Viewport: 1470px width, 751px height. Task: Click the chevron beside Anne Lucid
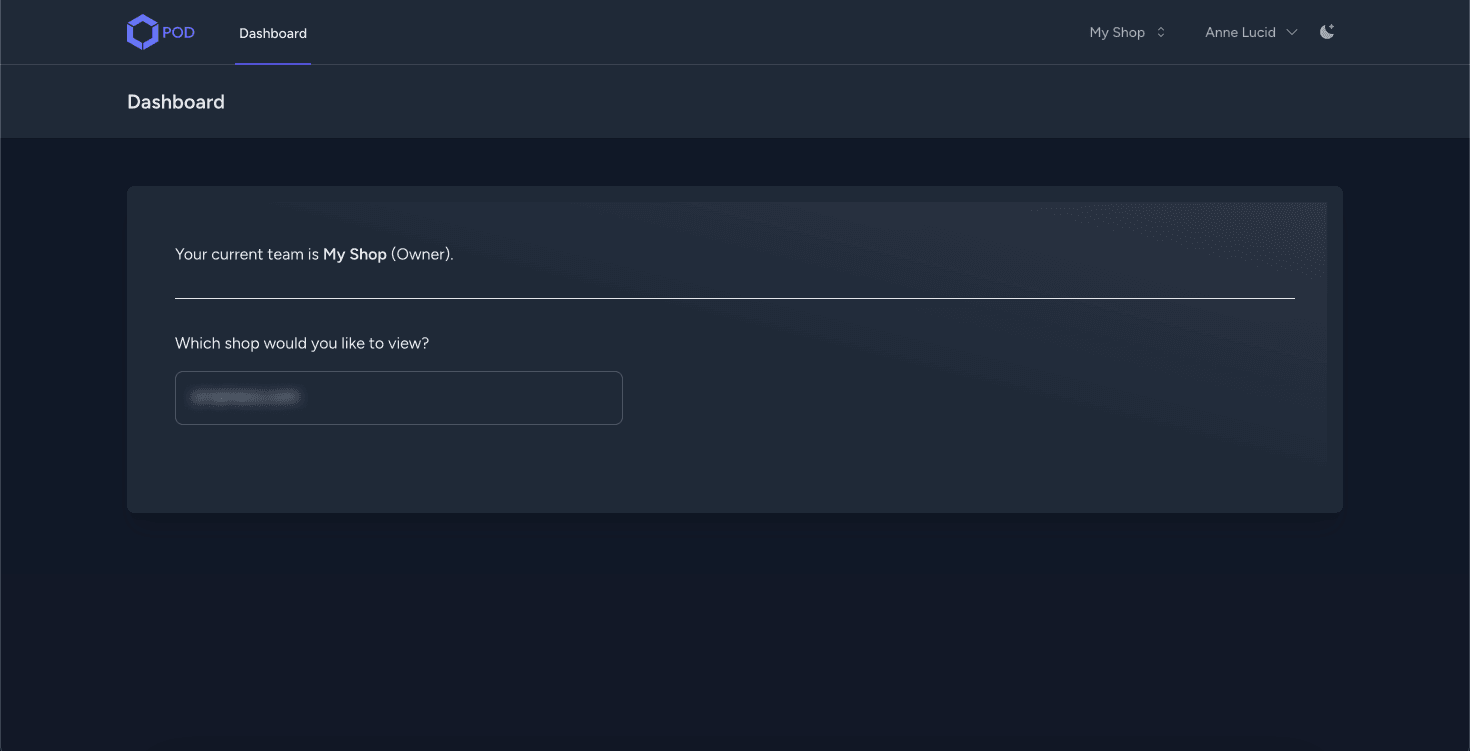[x=1292, y=31]
